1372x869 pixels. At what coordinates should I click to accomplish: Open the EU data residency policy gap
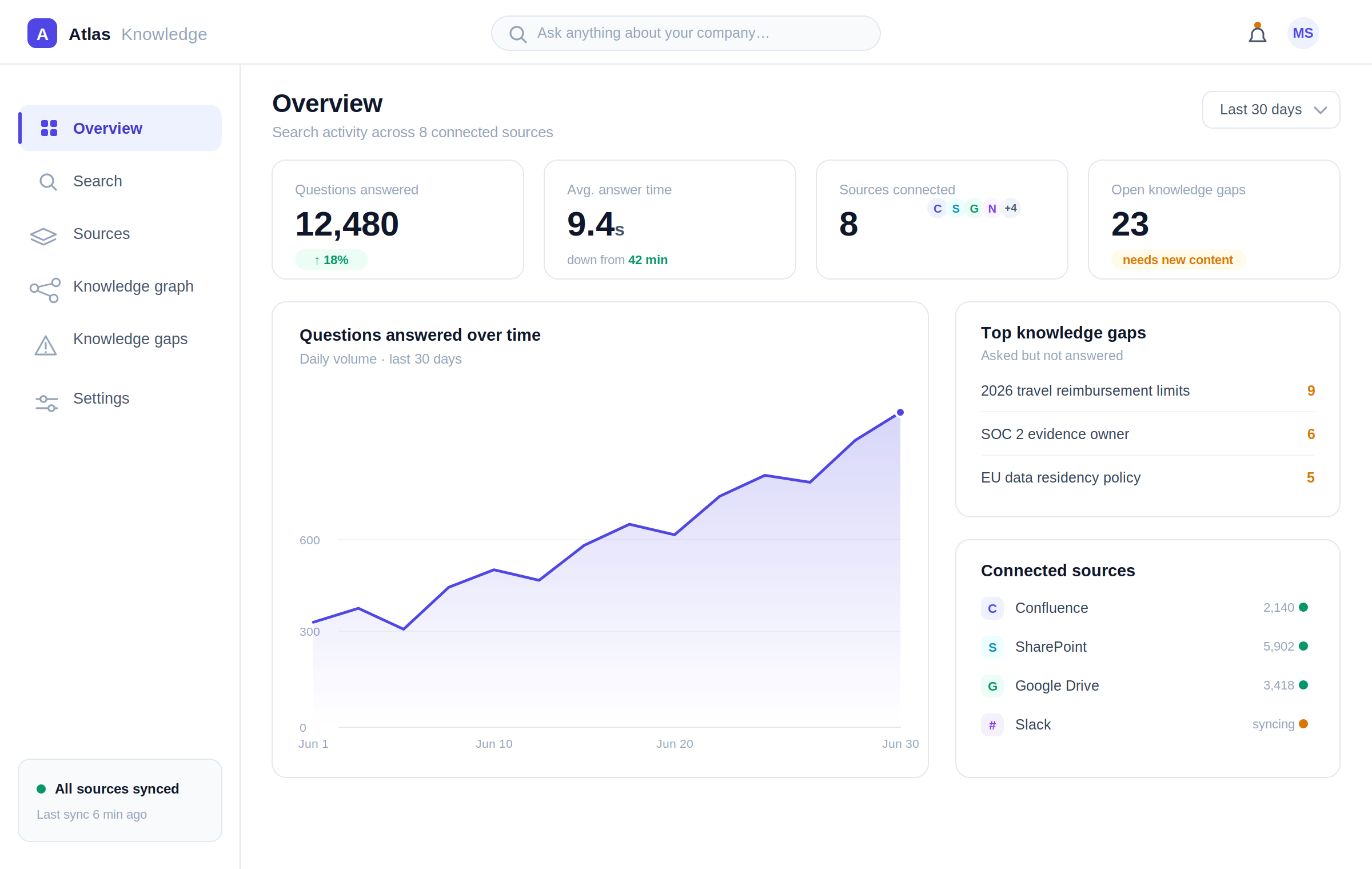coord(1148,477)
